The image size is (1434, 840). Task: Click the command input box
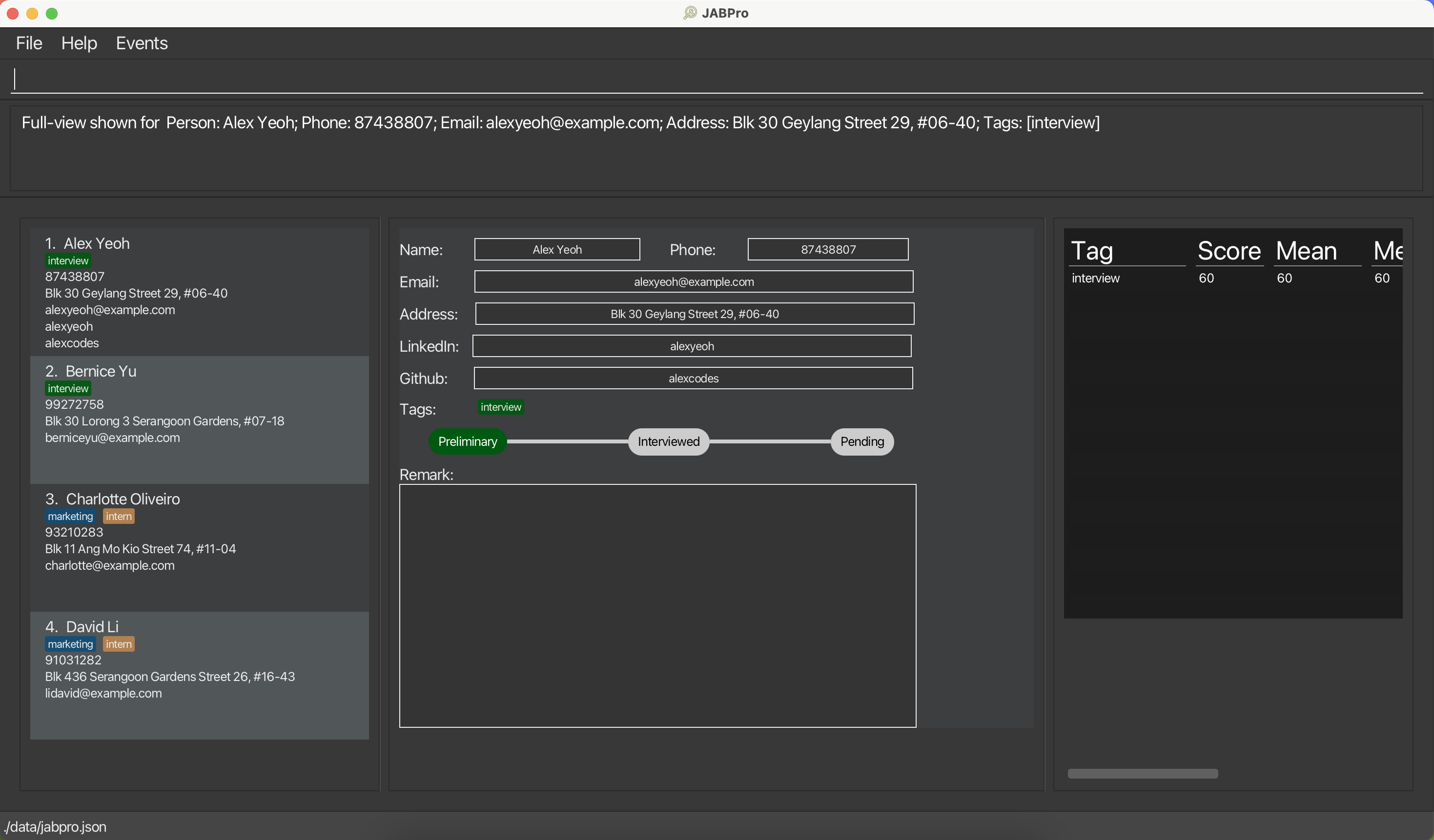(x=717, y=79)
